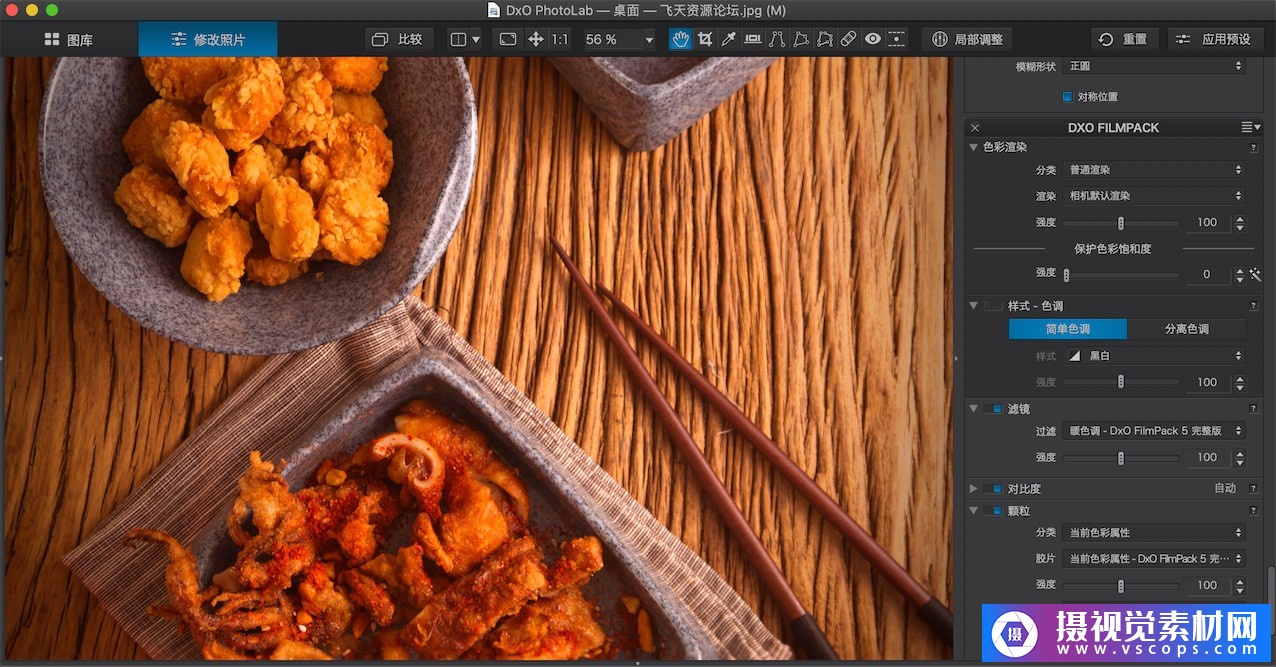This screenshot has height=667, width=1276.
Task: Click the magic wand beside saturation protection
Action: point(1255,274)
